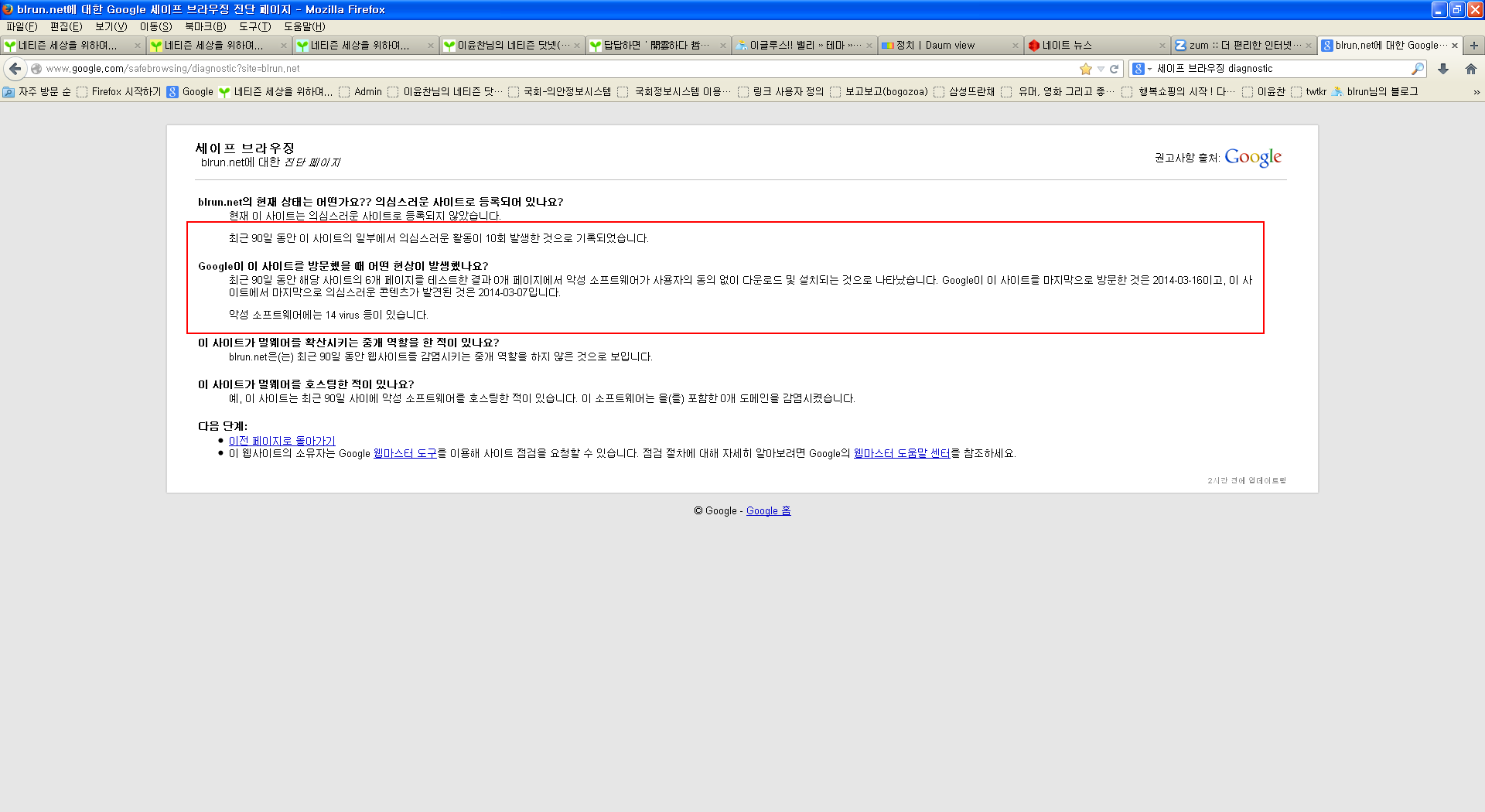The image size is (1485, 812).
Task: Open the '국회-의안정보시스템' bookmark
Action: 560,92
